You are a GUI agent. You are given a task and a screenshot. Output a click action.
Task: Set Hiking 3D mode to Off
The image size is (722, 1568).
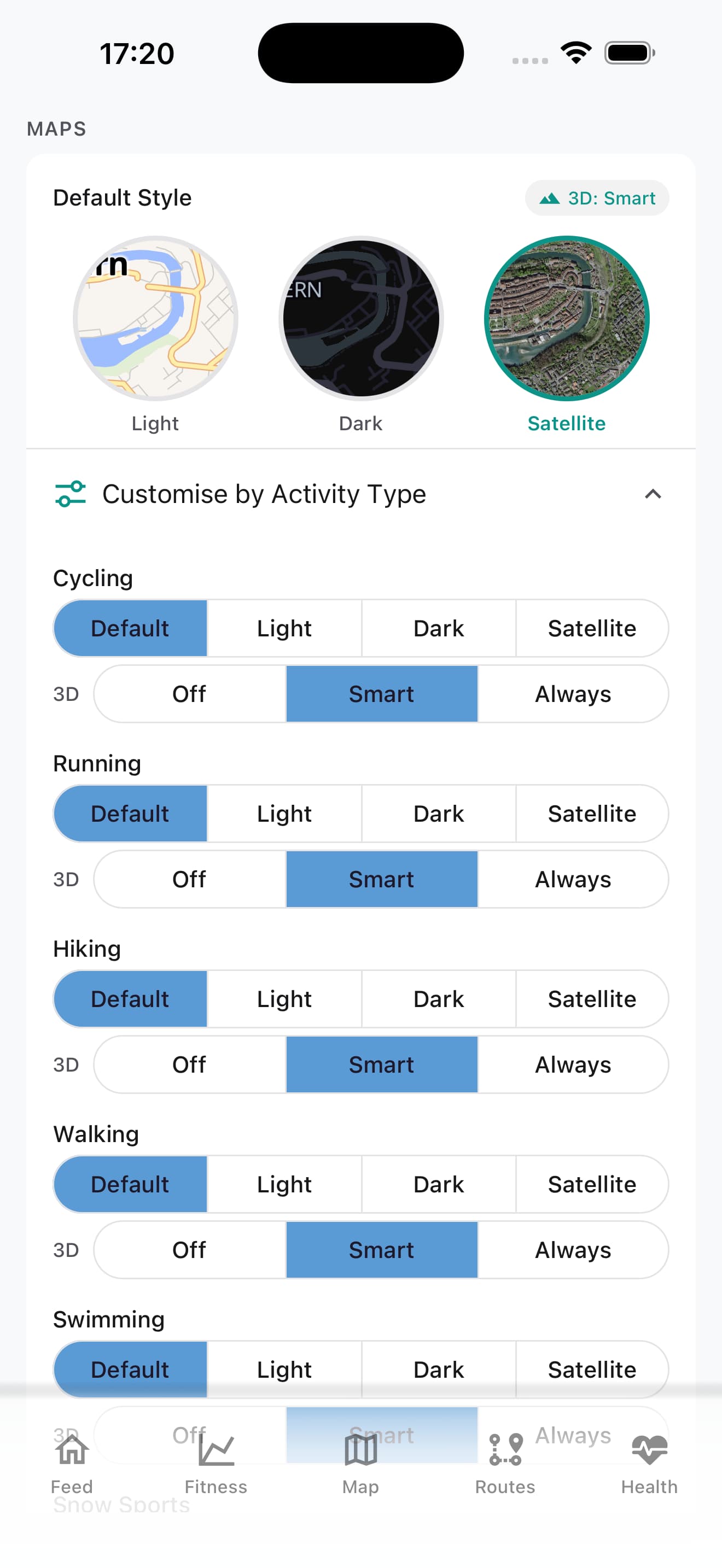coord(189,1064)
